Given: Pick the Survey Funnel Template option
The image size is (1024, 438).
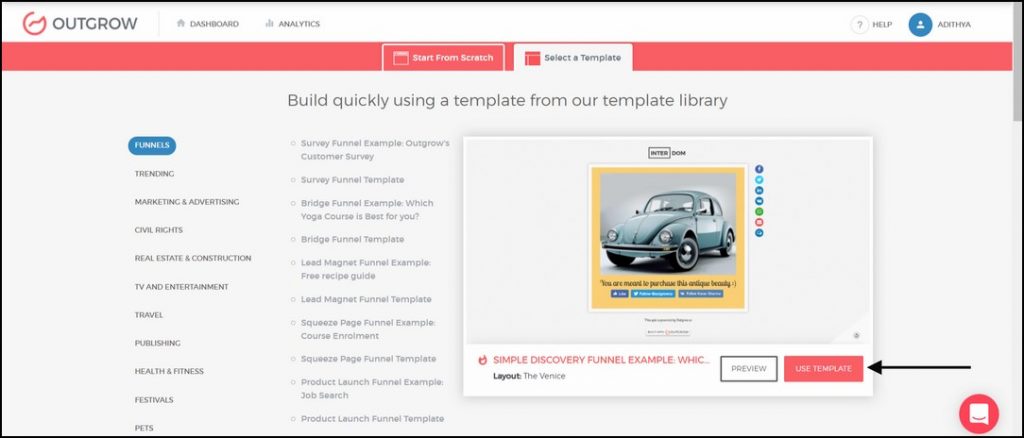Looking at the screenshot, I should pos(352,180).
